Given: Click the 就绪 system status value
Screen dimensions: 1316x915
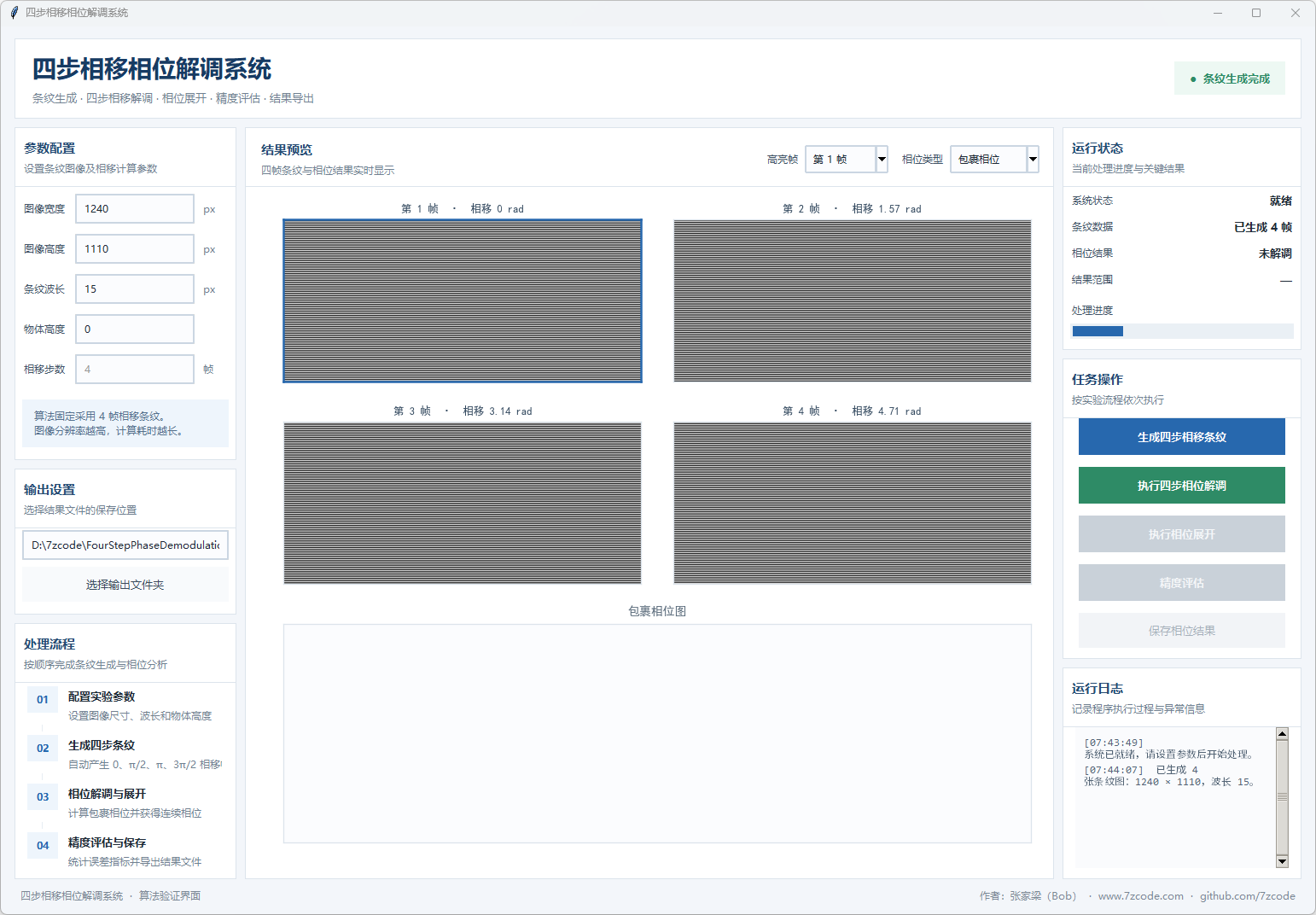Looking at the screenshot, I should click(1281, 201).
